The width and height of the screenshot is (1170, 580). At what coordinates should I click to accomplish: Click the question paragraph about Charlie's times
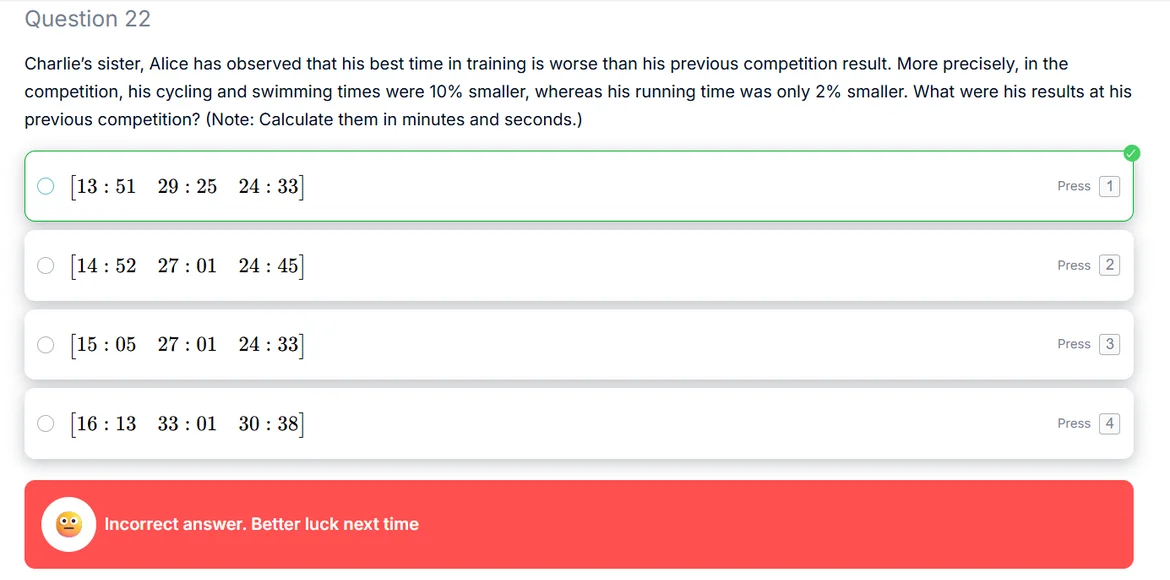click(x=578, y=92)
